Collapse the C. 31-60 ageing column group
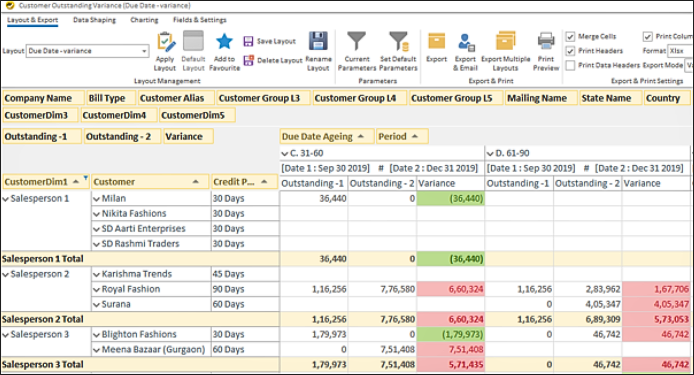The height and width of the screenshot is (375, 694). pos(285,154)
